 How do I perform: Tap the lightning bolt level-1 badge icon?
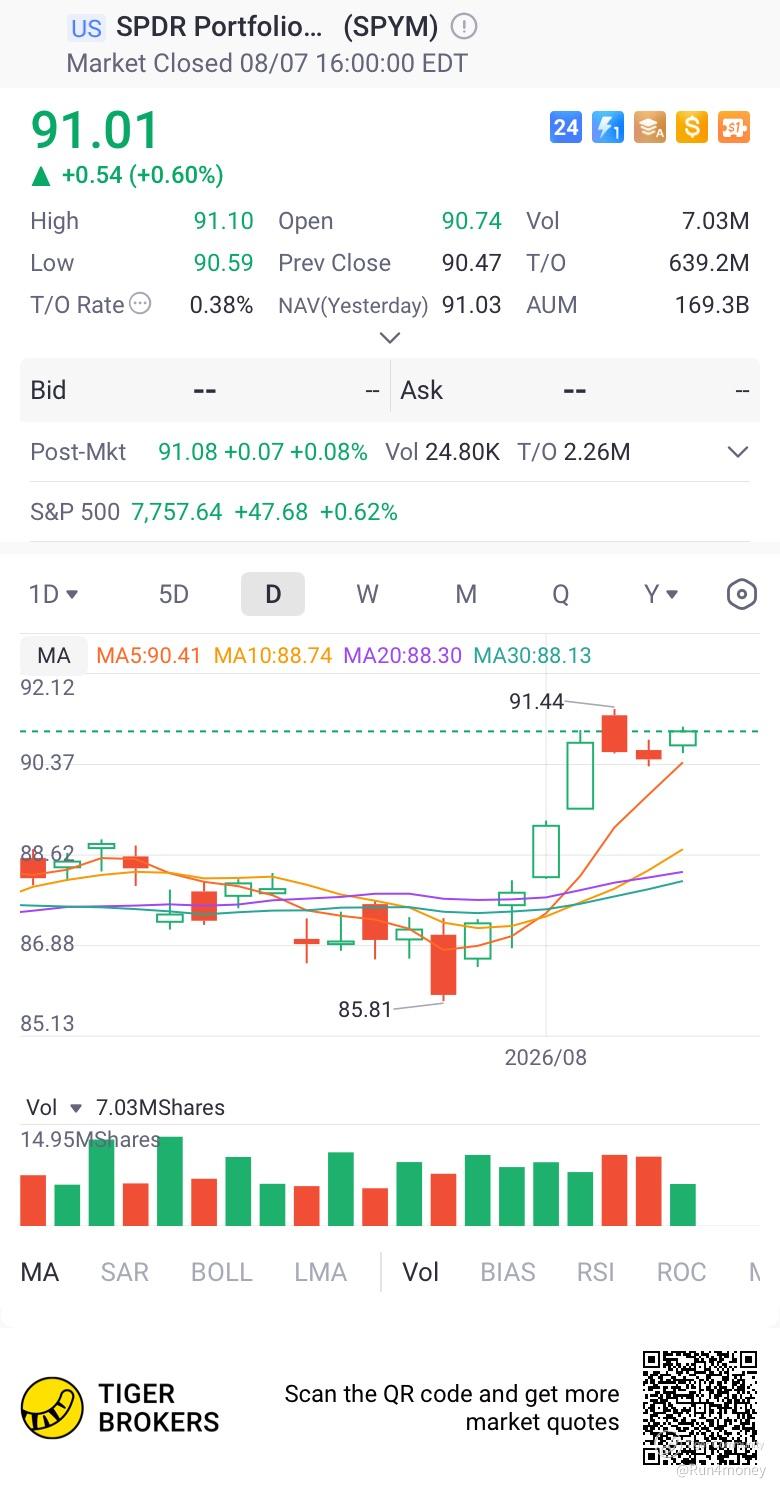tap(608, 127)
